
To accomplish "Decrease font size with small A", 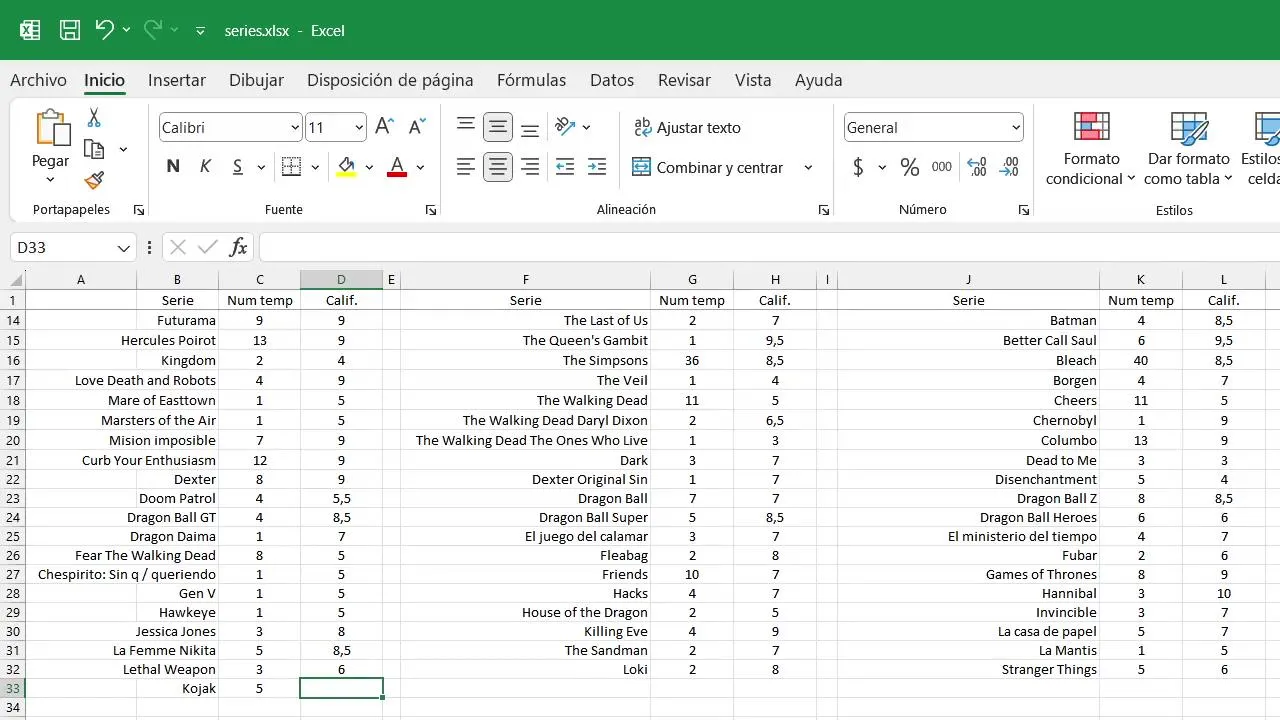I will 418,127.
